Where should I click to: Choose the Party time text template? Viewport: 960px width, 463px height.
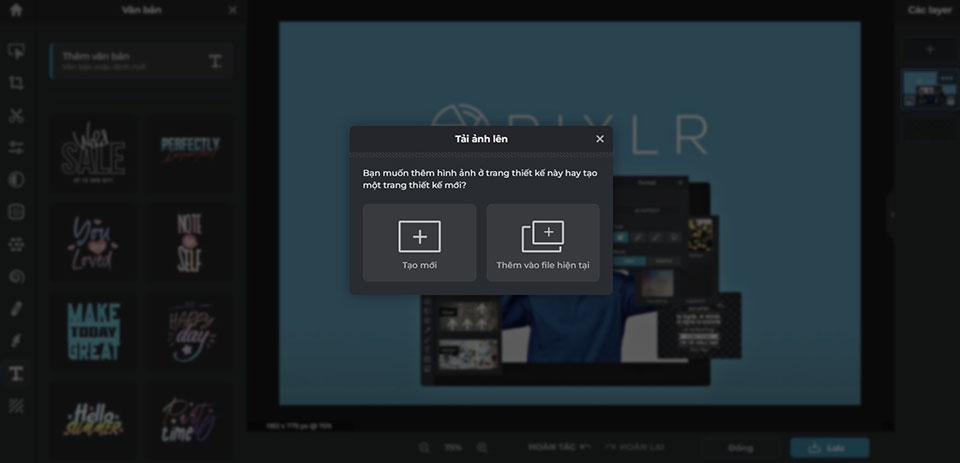tap(190, 421)
